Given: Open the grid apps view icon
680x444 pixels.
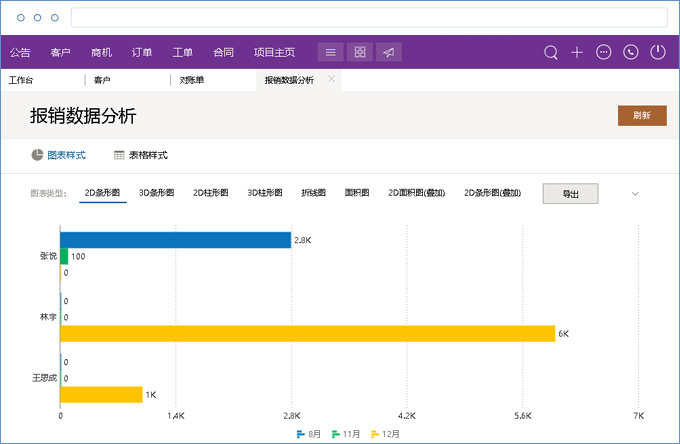Looking at the screenshot, I should pos(360,52).
